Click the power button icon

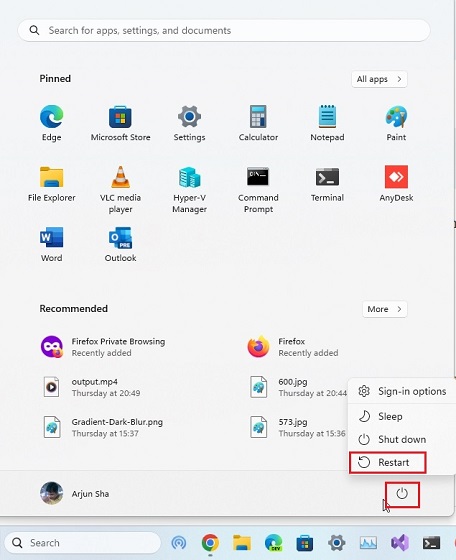click(402, 494)
